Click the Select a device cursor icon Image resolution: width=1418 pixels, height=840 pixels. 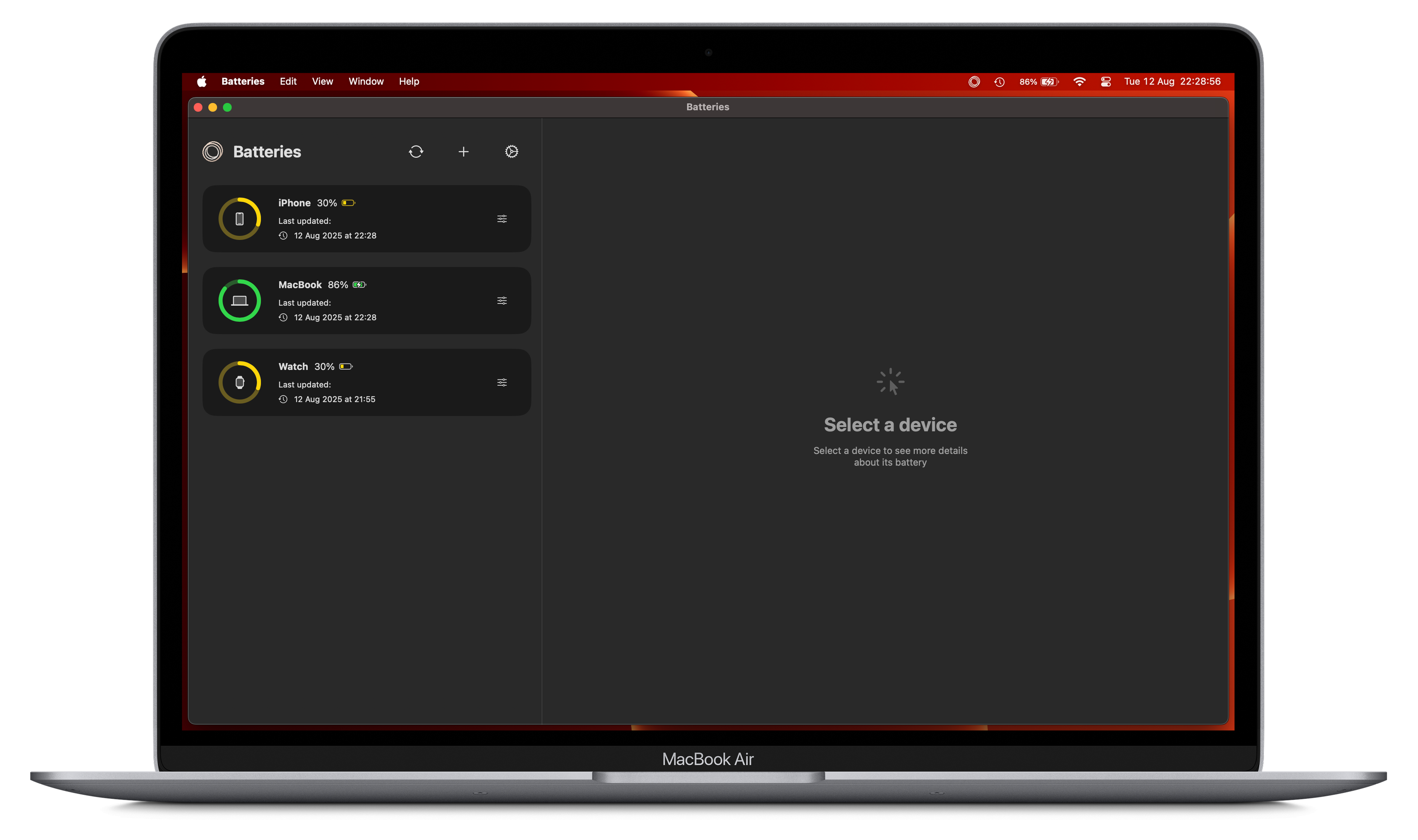pos(890,382)
